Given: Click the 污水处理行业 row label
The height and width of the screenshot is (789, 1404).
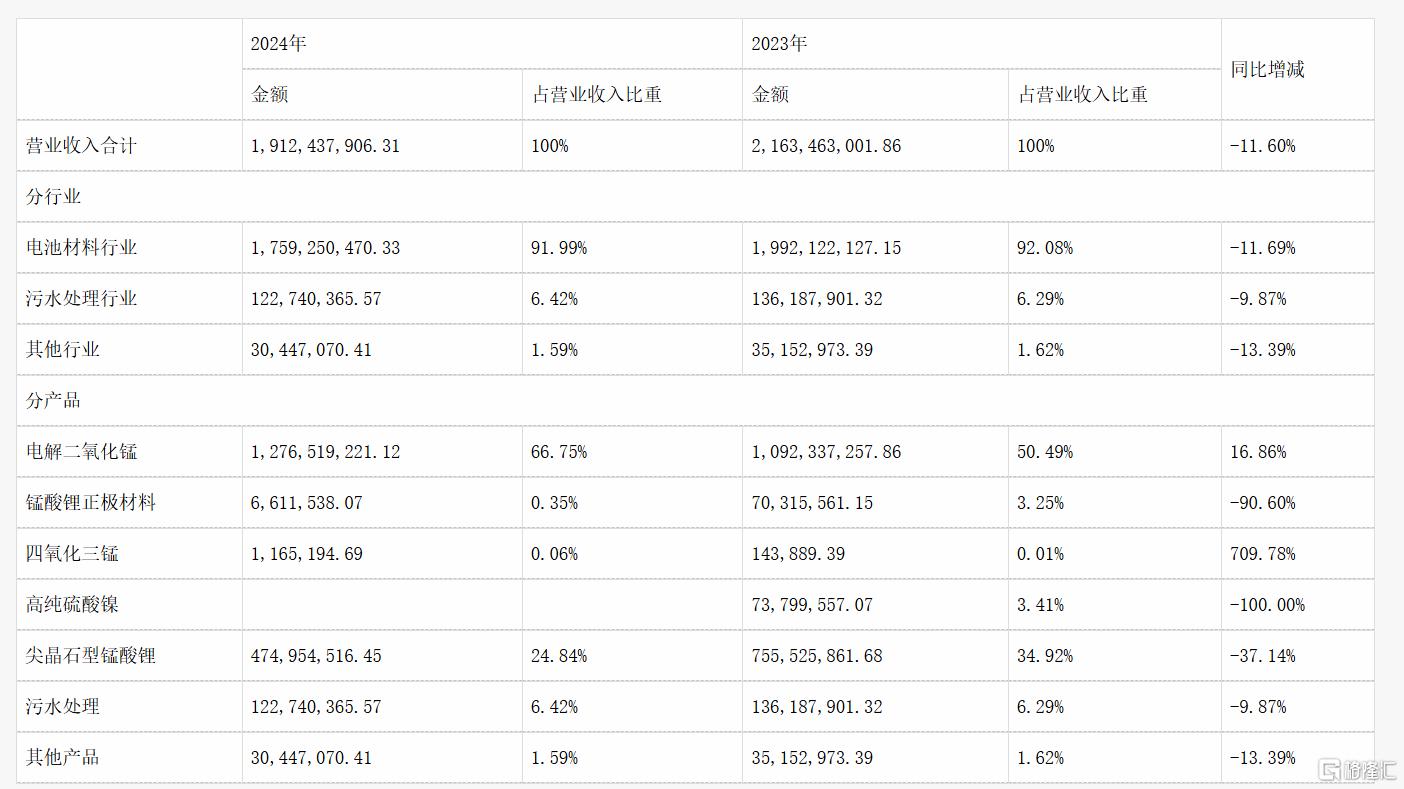Looking at the screenshot, I should click(81, 299).
